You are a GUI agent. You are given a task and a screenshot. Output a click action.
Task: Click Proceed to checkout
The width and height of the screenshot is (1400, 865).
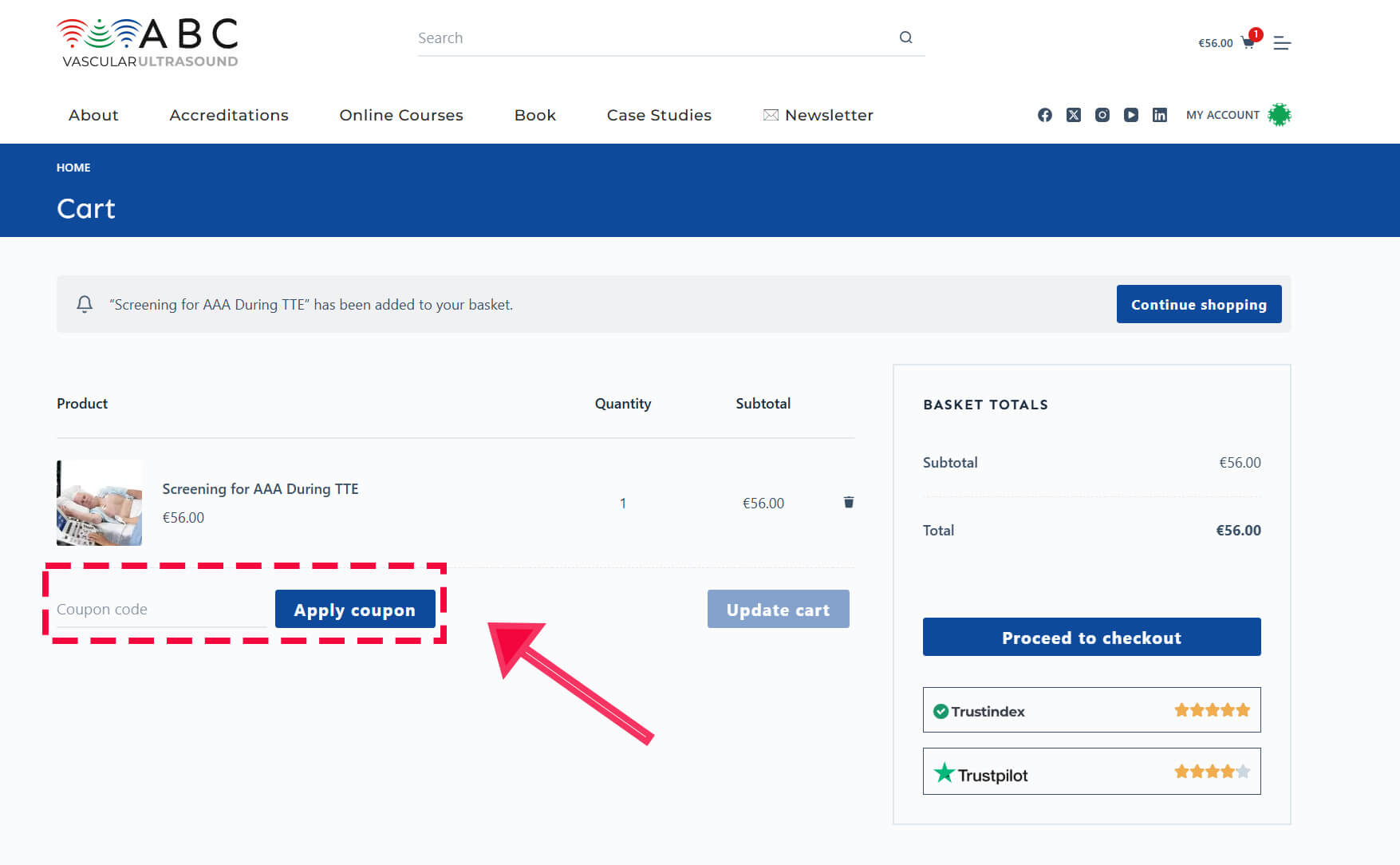(x=1091, y=637)
